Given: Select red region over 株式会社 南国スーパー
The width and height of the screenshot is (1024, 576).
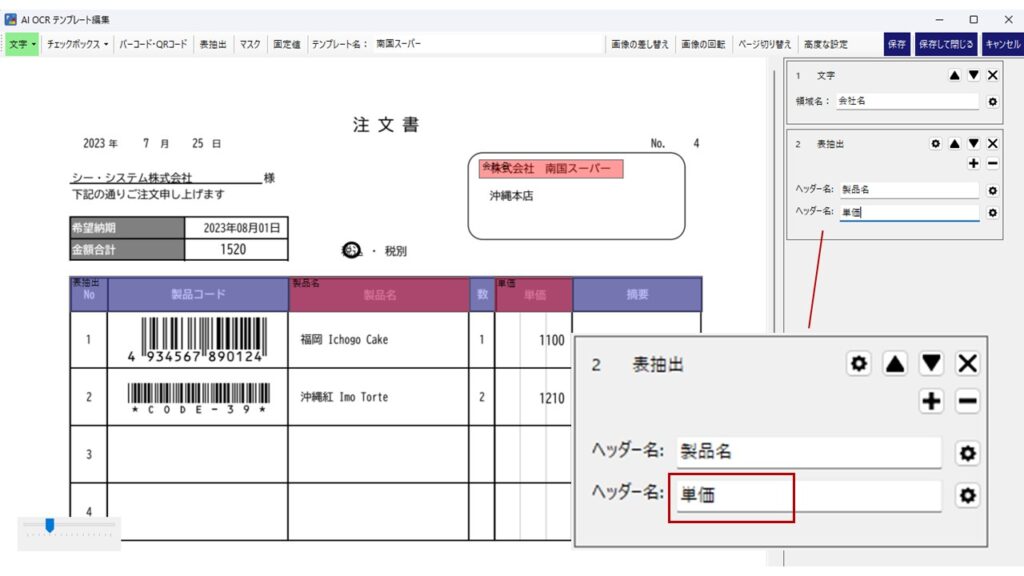Looking at the screenshot, I should [x=551, y=168].
